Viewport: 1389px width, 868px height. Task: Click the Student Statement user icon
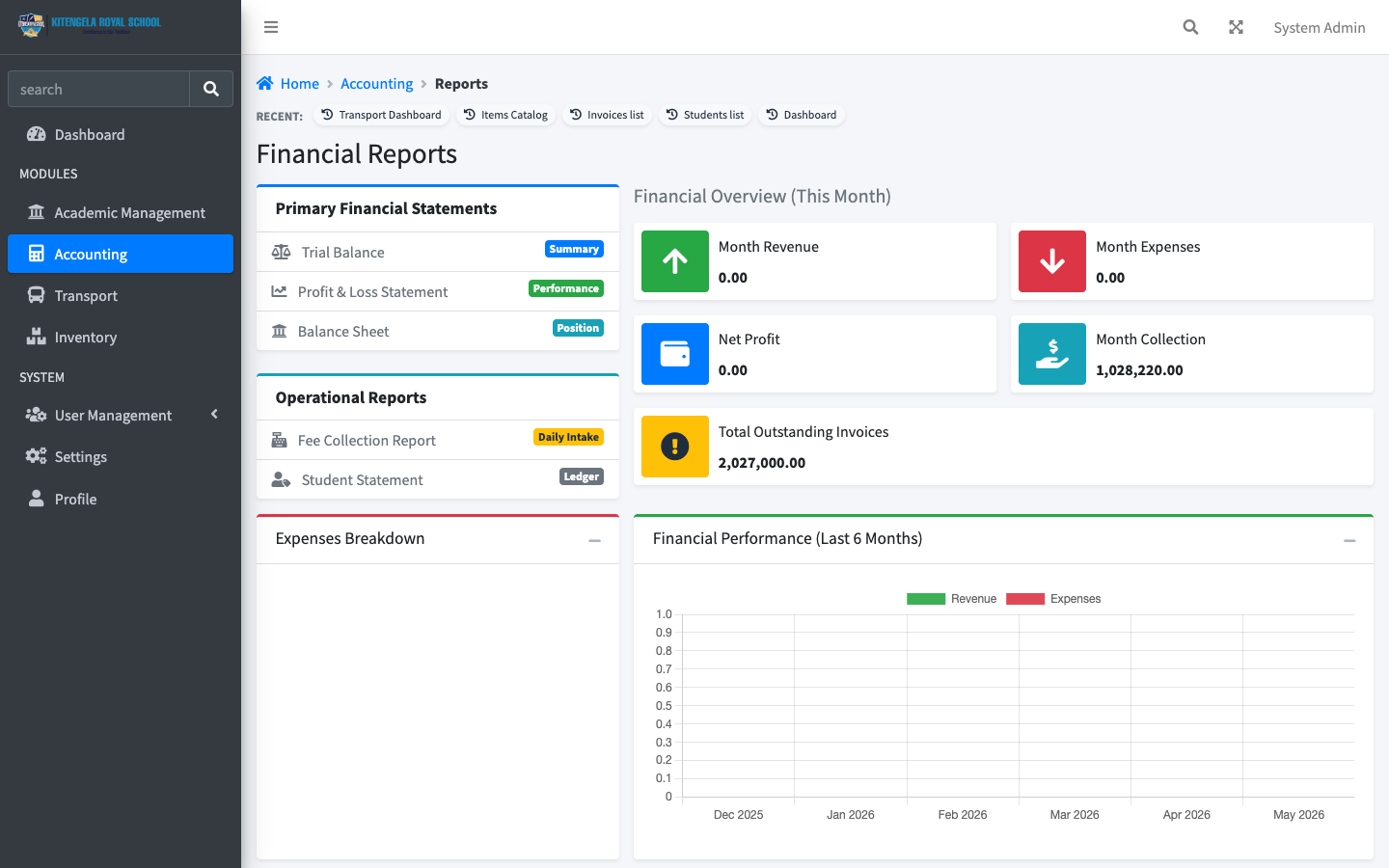[x=281, y=479]
